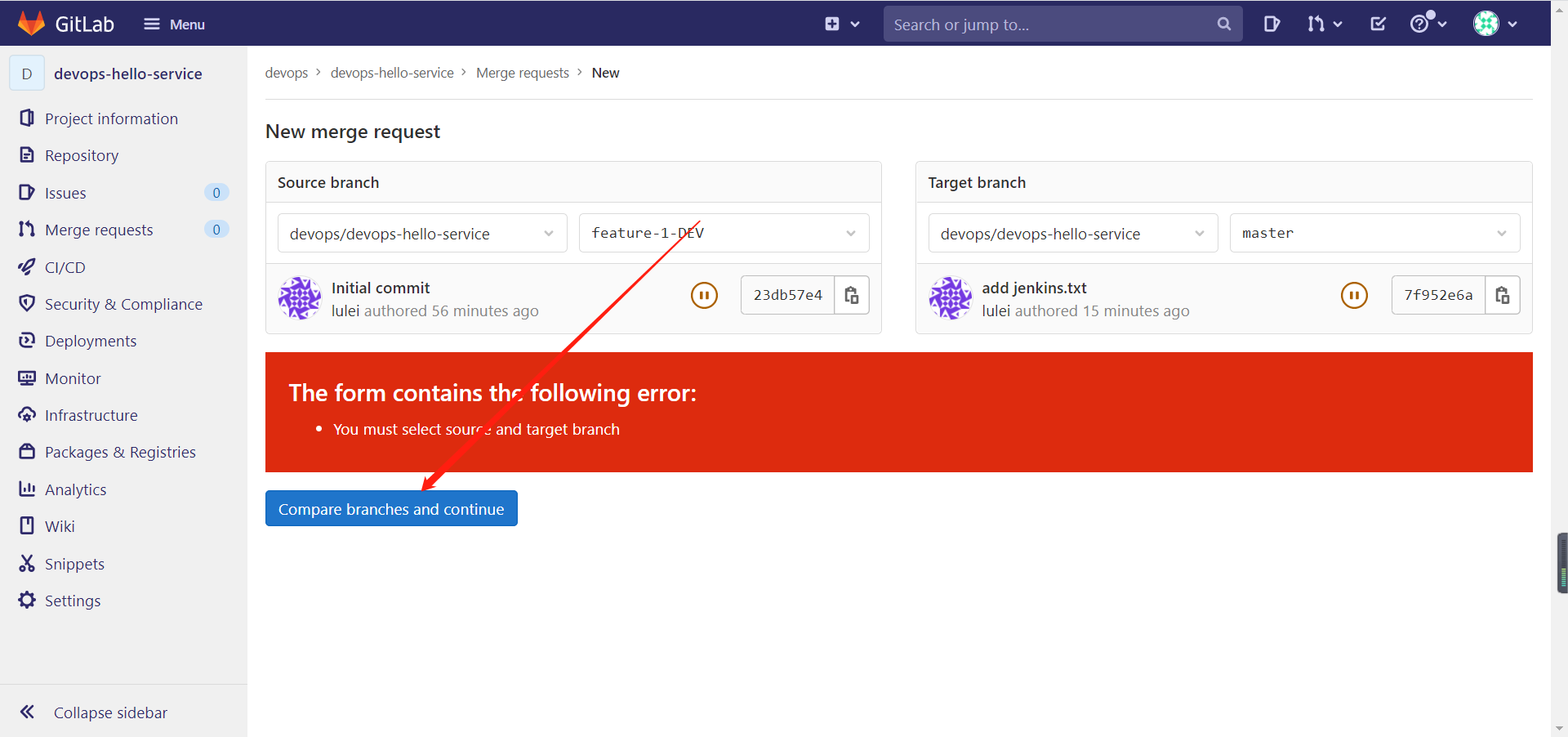Open the Help menu dropdown

click(x=1428, y=24)
